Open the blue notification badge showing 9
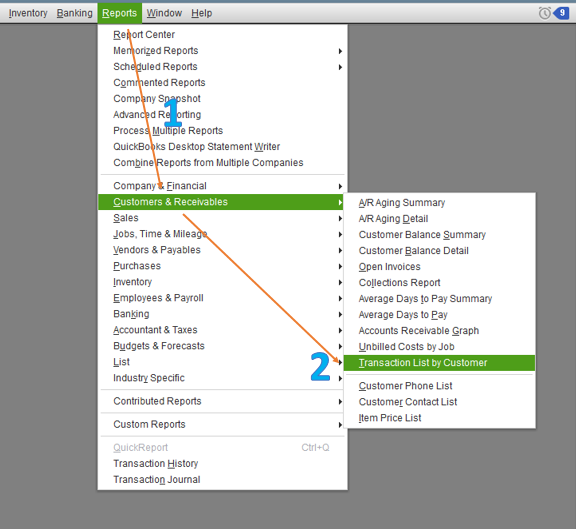This screenshot has width=576, height=529. [x=561, y=13]
